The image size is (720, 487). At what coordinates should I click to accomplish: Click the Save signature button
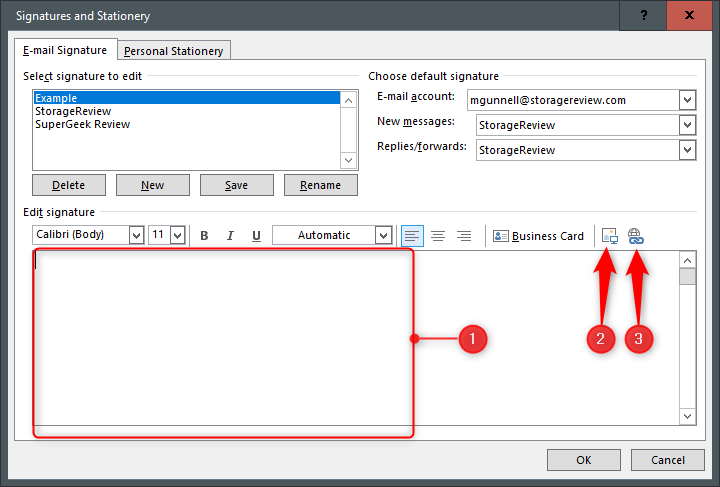point(236,185)
